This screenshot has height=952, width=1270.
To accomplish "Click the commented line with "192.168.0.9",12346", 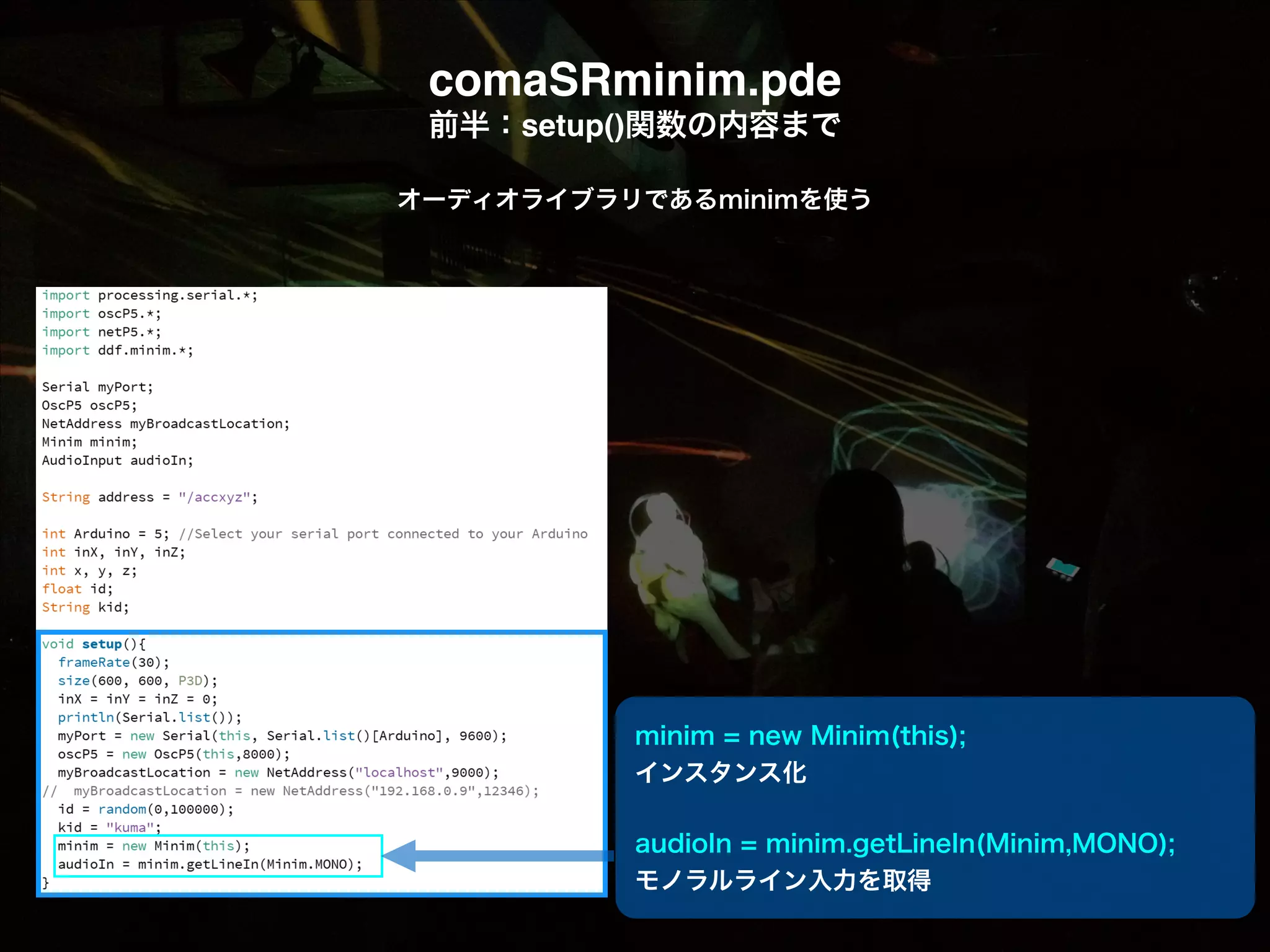I will click(290, 791).
